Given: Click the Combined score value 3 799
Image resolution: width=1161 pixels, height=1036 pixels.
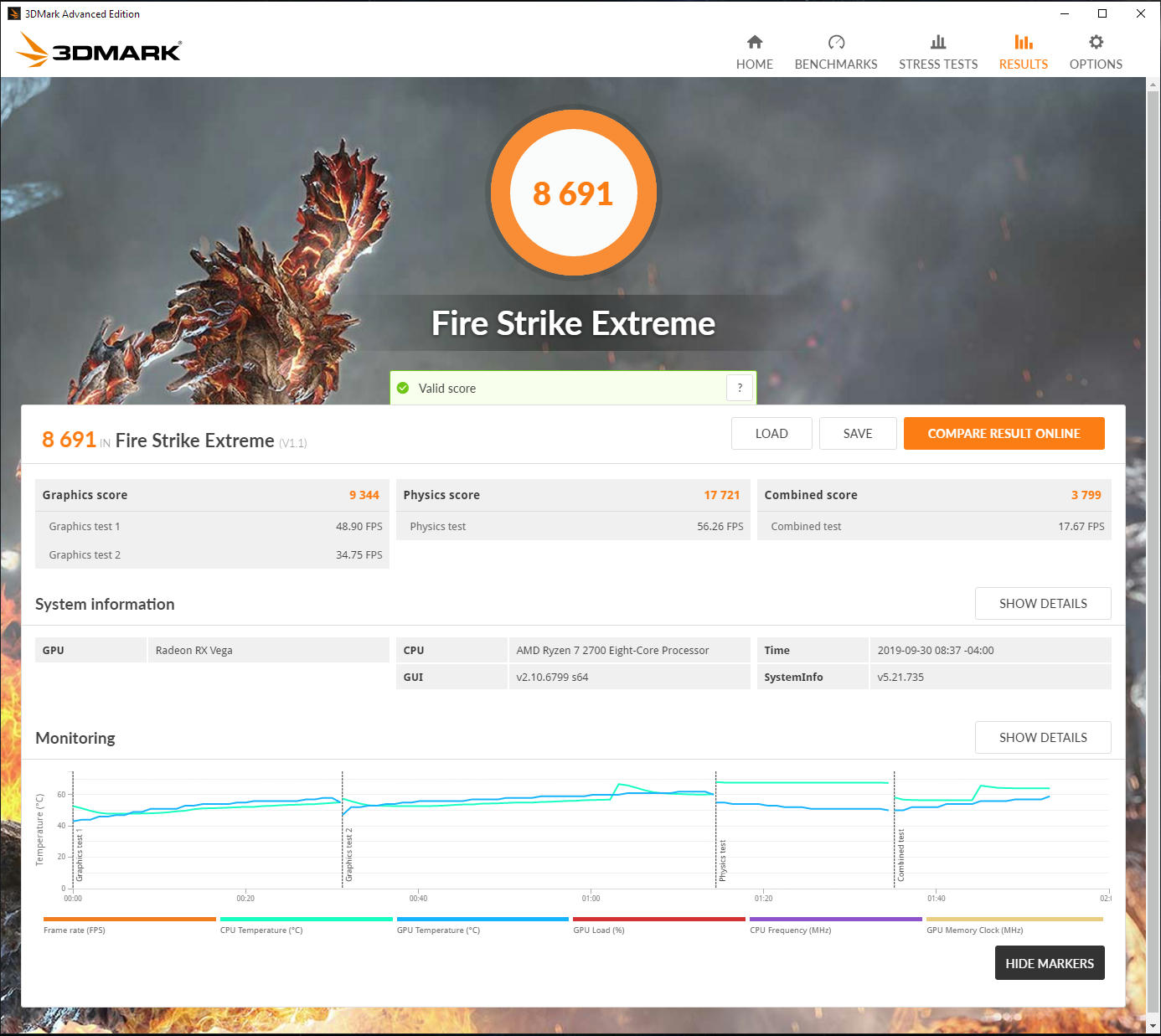Looking at the screenshot, I should 1086,495.
